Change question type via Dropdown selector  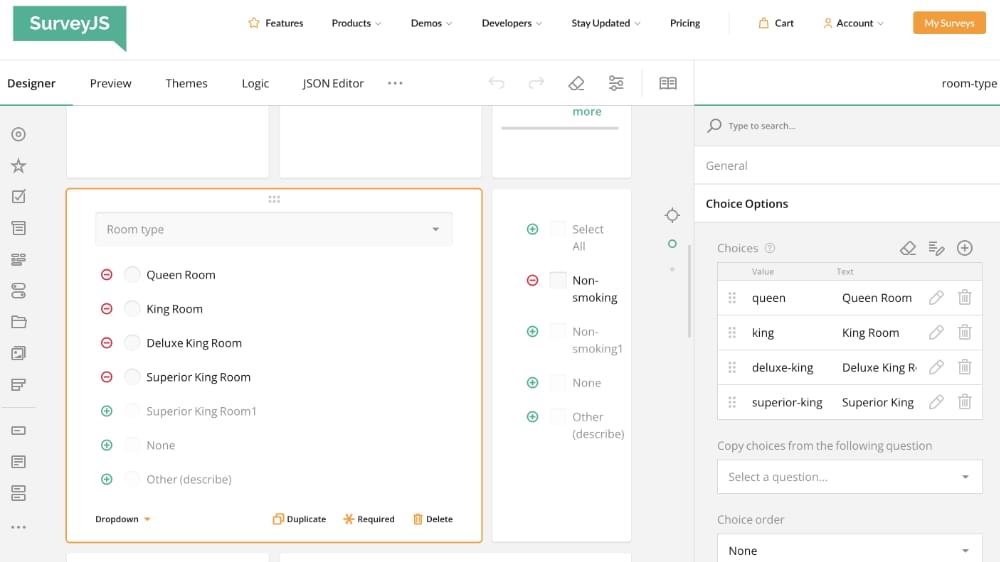(x=122, y=519)
